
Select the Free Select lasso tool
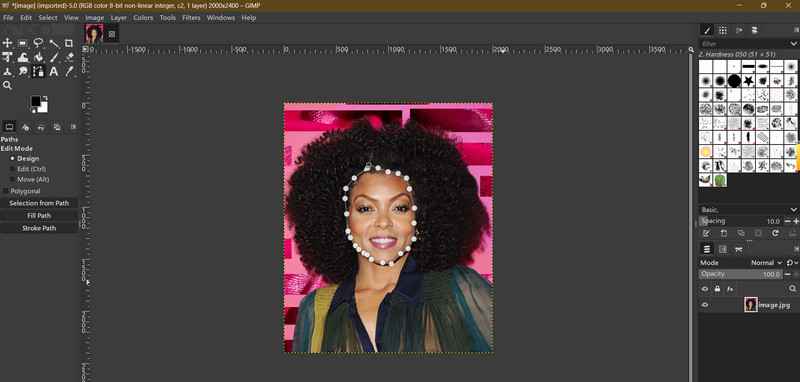click(38, 43)
